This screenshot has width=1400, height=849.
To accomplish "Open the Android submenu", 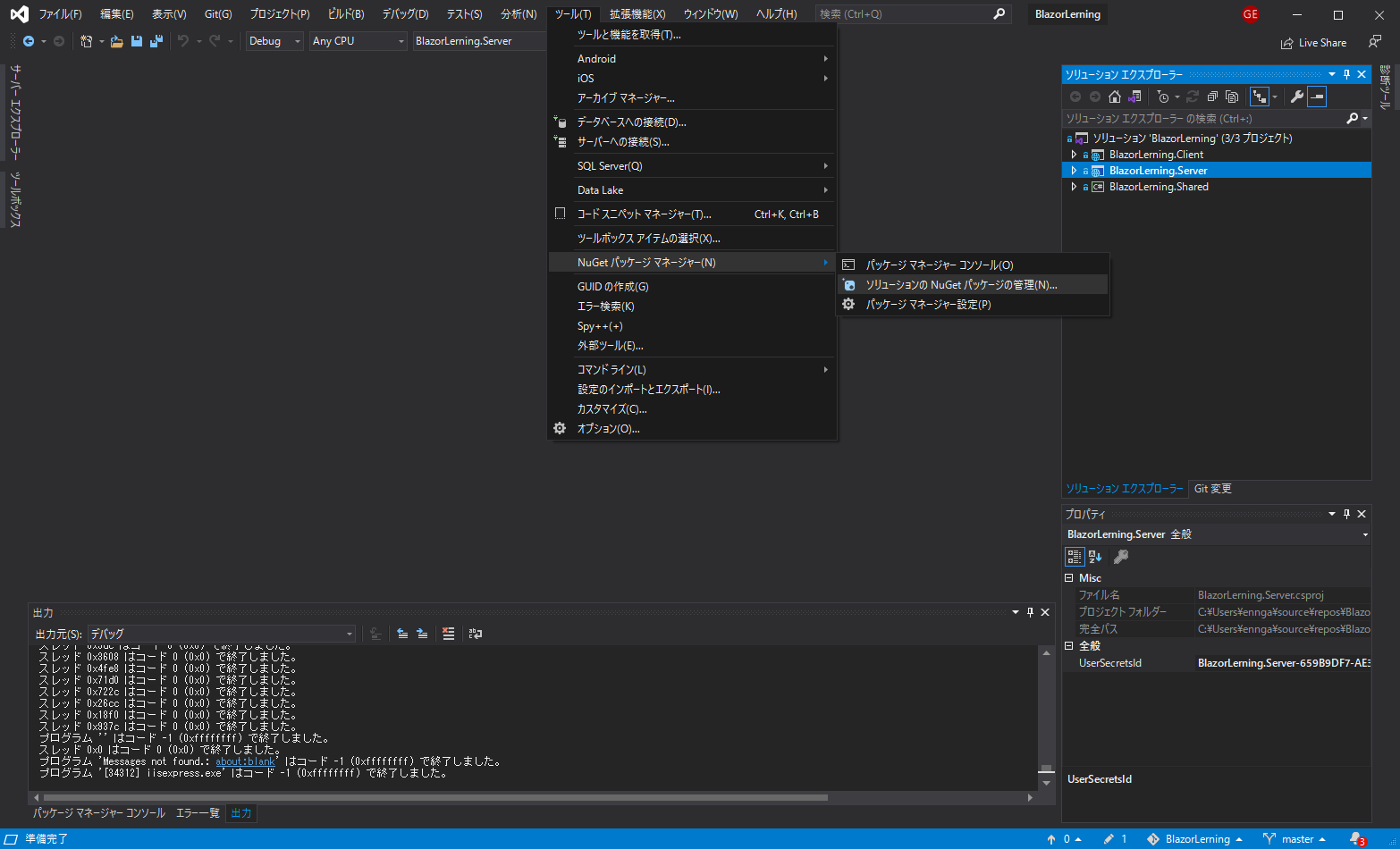I will (693, 58).
